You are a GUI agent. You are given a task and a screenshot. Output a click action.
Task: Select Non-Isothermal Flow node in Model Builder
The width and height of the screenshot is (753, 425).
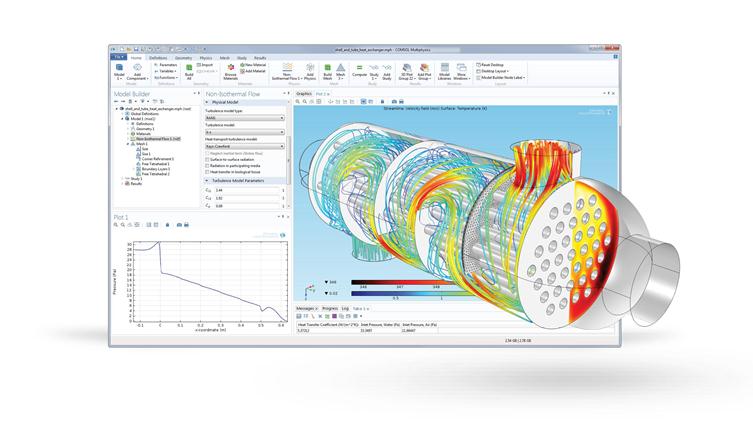point(149,138)
